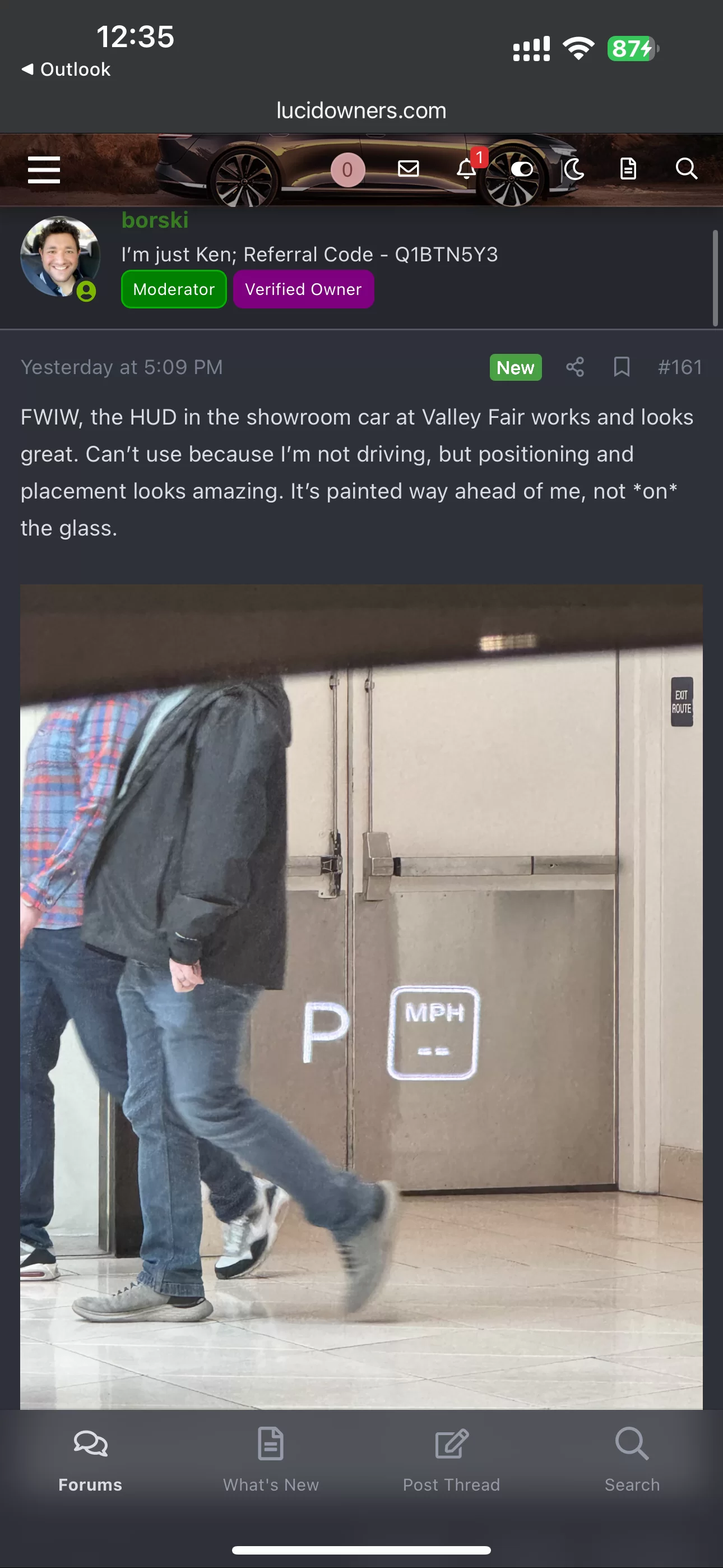Open the hamburger navigation menu
Screen dimensions: 723x1568
click(x=44, y=169)
